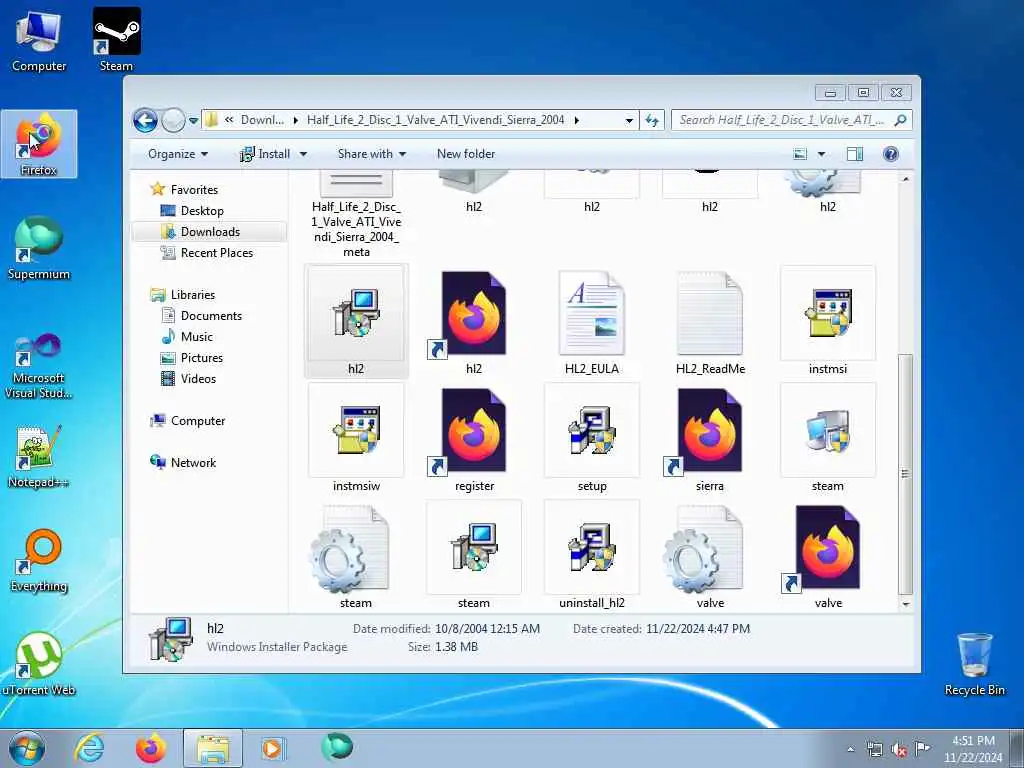Screen dimensions: 1024x768
Task: Select the valve Firefox shortcut file
Action: pyautogui.click(x=827, y=556)
